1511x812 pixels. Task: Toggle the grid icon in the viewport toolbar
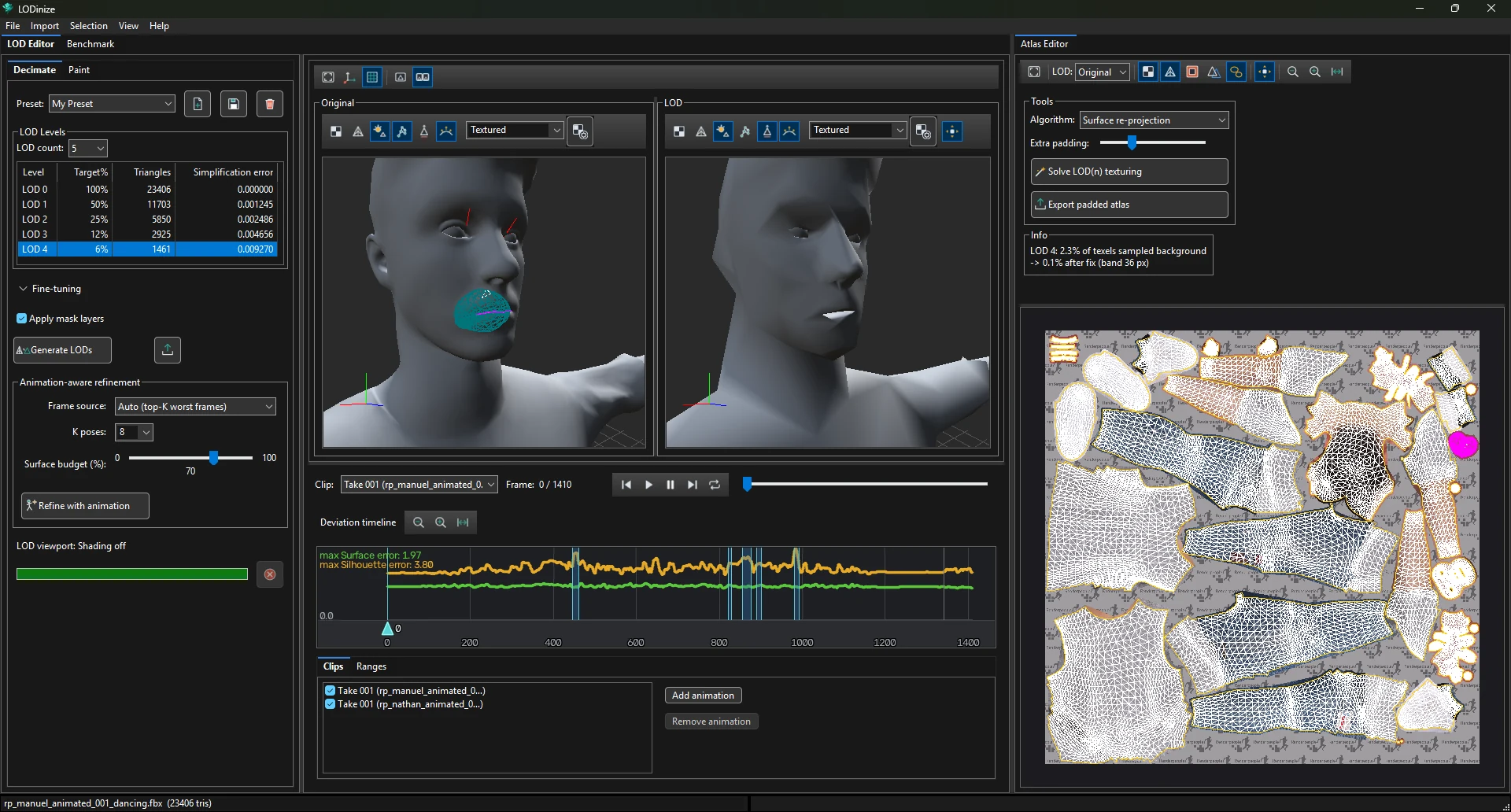coord(372,77)
